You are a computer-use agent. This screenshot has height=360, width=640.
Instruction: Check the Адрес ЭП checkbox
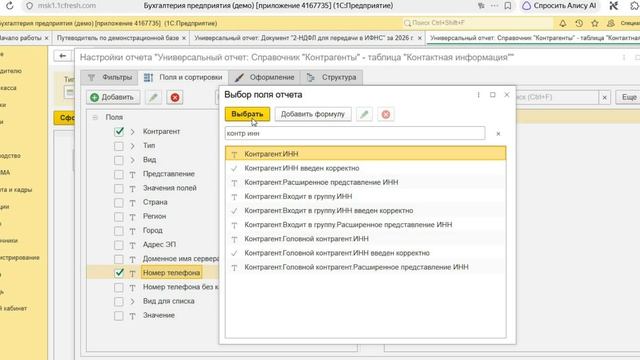point(119,245)
